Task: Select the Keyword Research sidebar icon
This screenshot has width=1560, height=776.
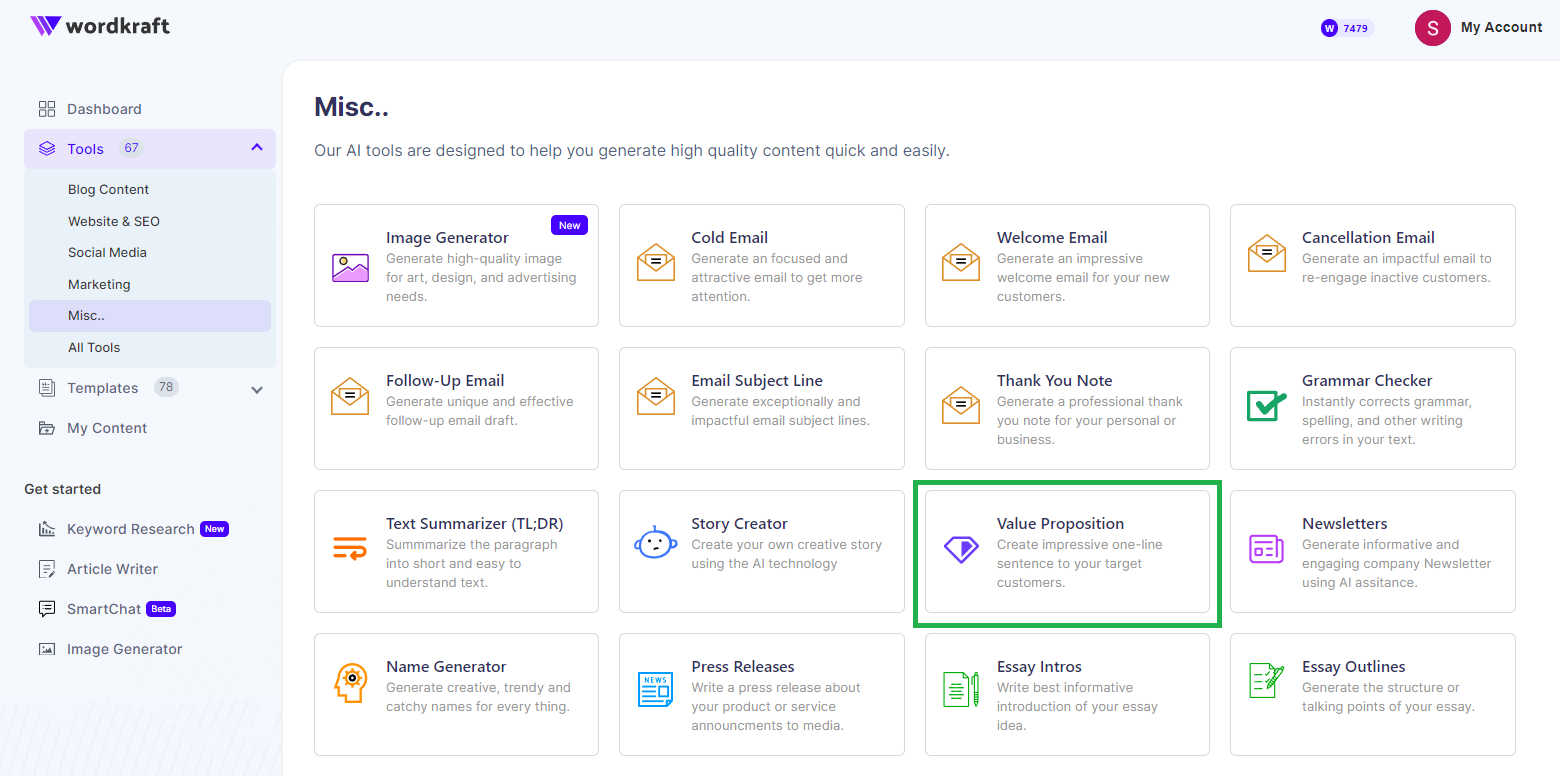Action: coord(46,529)
